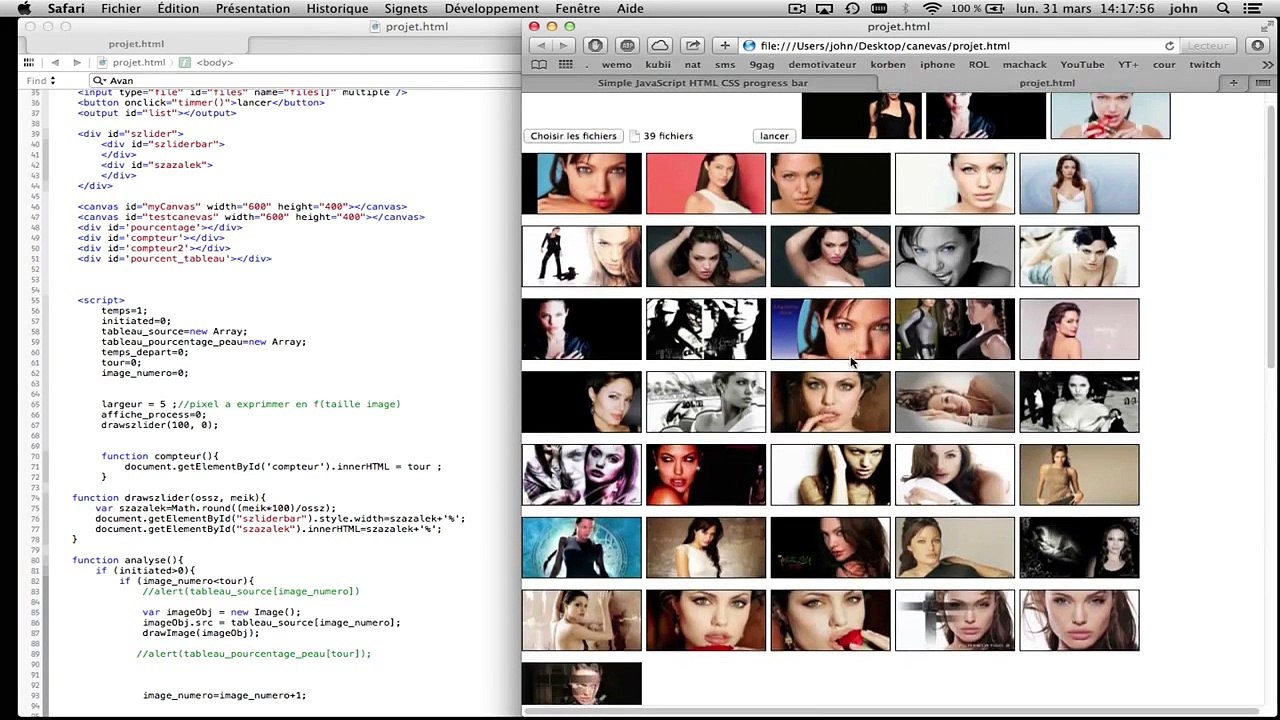This screenshot has width=1280, height=720.
Task: Switch to Simple JavaScript HTML CSS progress bar tab
Action: 703,83
